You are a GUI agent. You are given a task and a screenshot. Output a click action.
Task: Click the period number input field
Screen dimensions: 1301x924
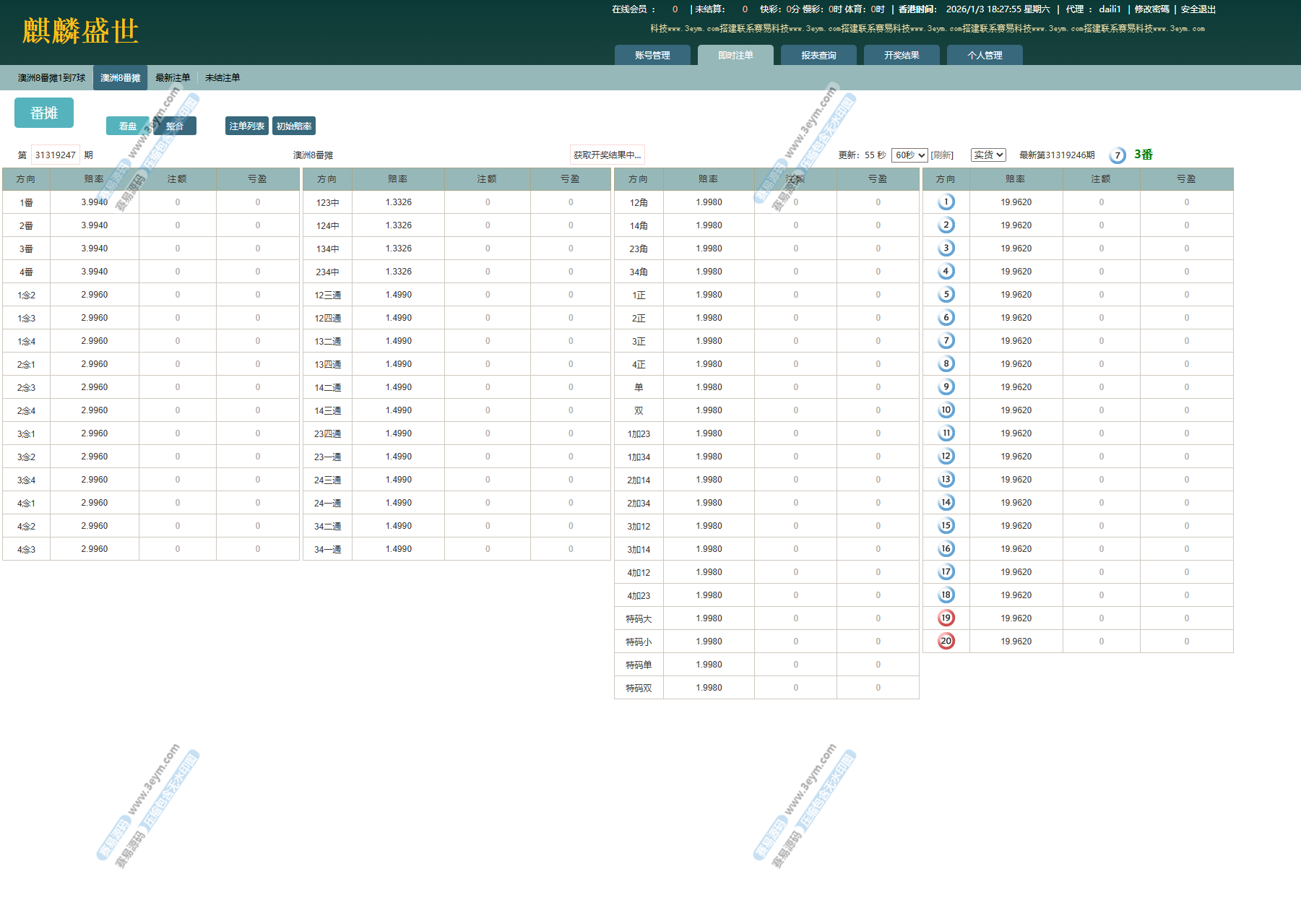pos(56,155)
